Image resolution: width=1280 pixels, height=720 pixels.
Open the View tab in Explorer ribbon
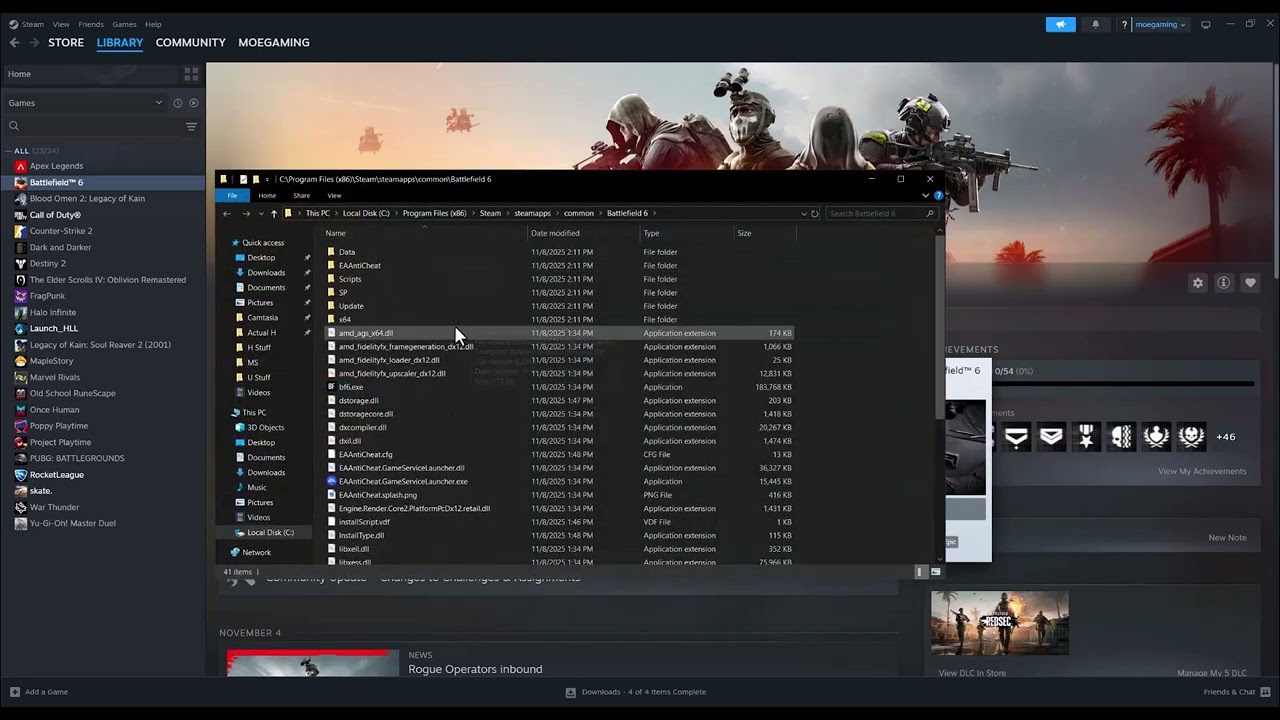pos(334,196)
